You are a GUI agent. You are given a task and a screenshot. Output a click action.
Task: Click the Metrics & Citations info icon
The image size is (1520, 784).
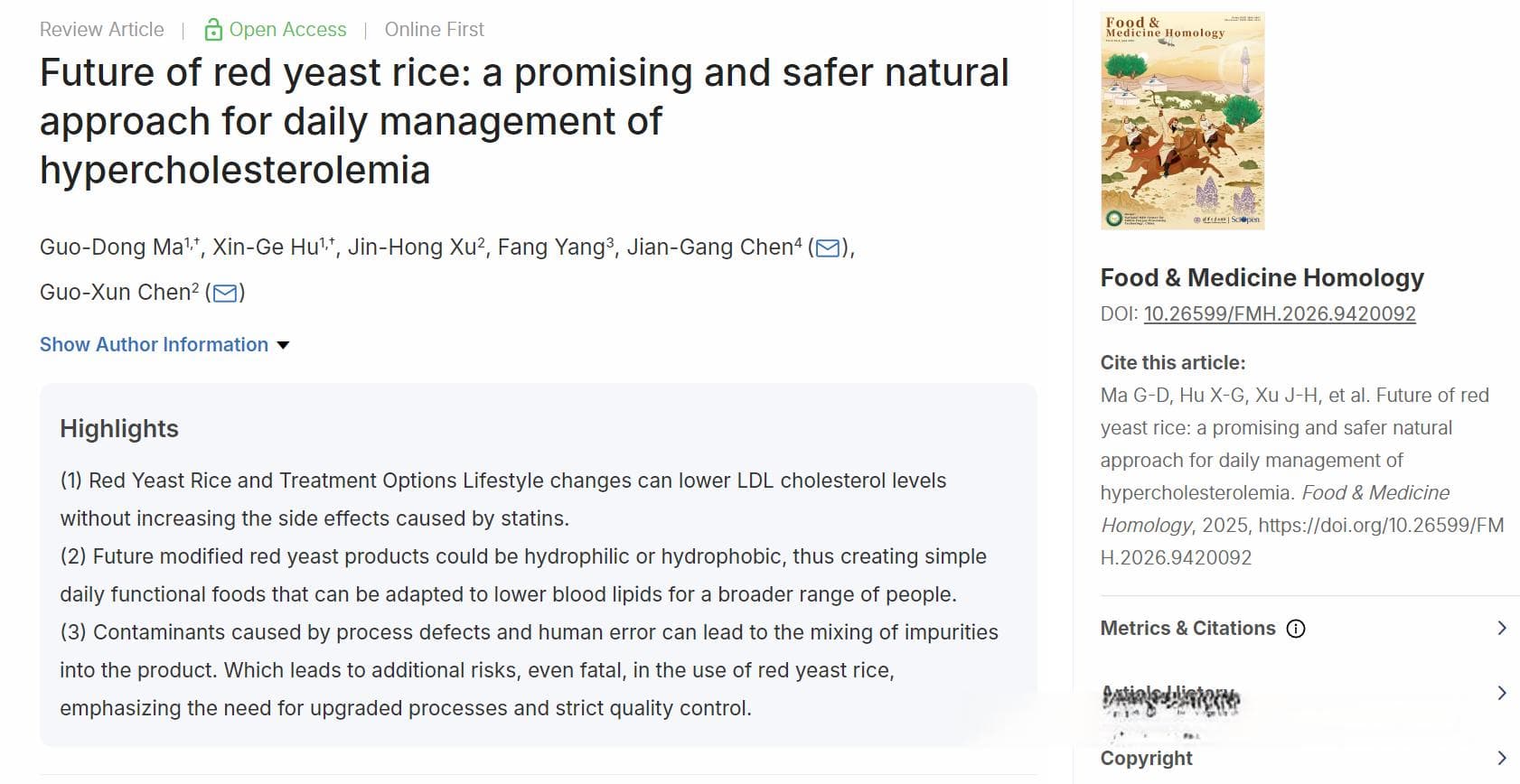coord(1296,629)
